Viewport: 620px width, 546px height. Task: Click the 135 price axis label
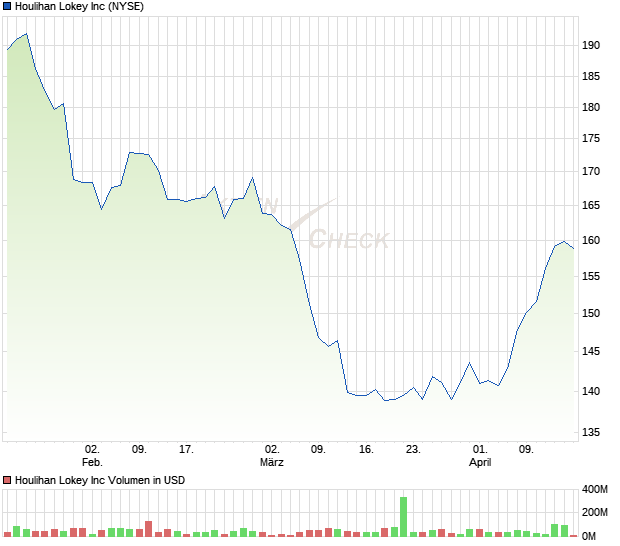click(x=591, y=432)
